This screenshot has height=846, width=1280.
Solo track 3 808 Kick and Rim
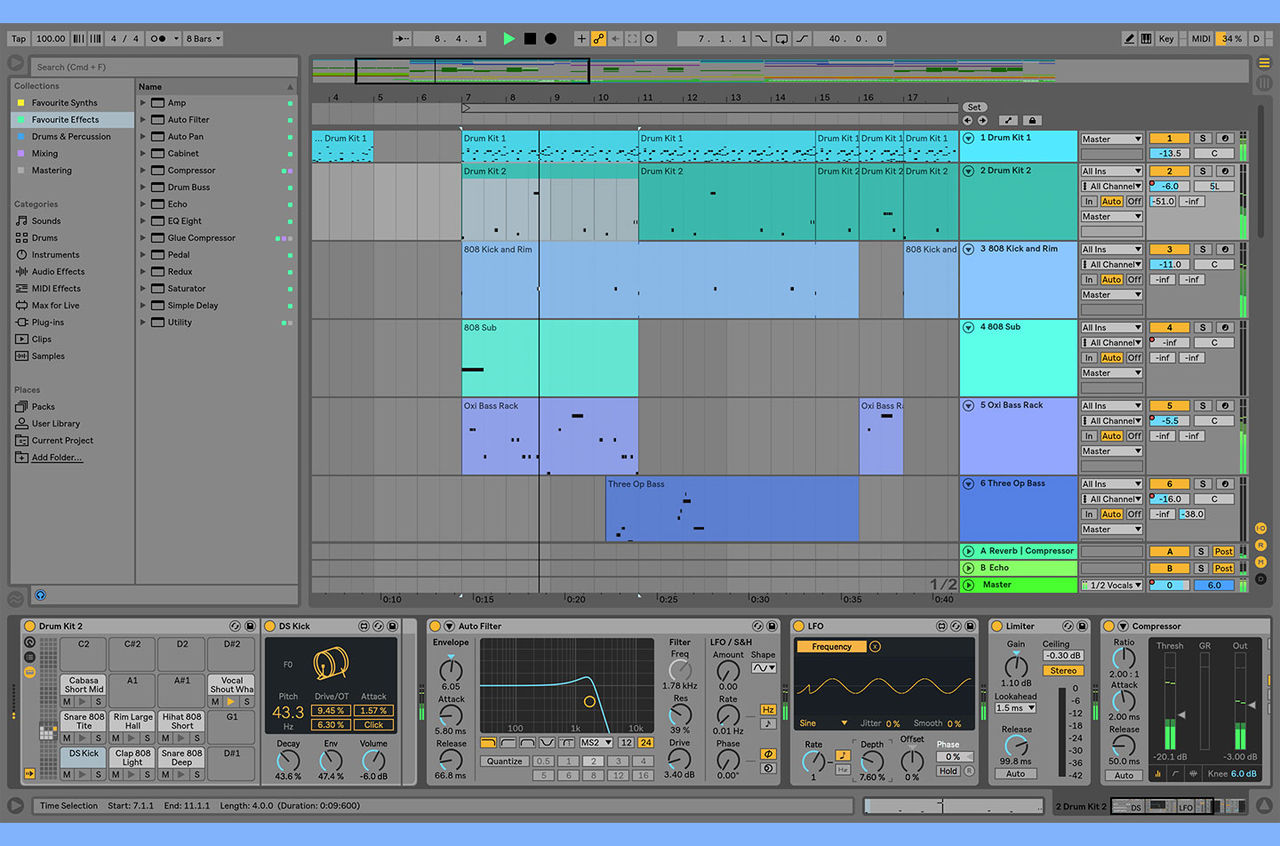click(x=1203, y=249)
